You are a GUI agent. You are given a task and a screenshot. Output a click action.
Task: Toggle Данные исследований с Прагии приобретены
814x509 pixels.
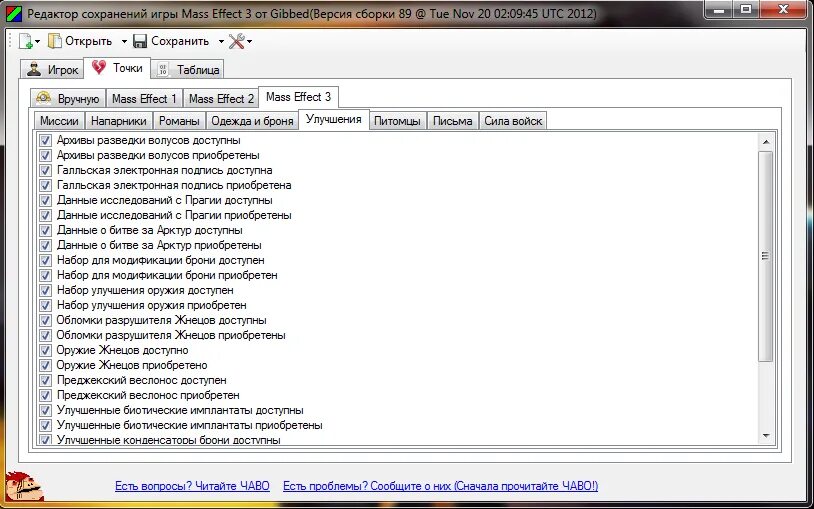coord(46,215)
